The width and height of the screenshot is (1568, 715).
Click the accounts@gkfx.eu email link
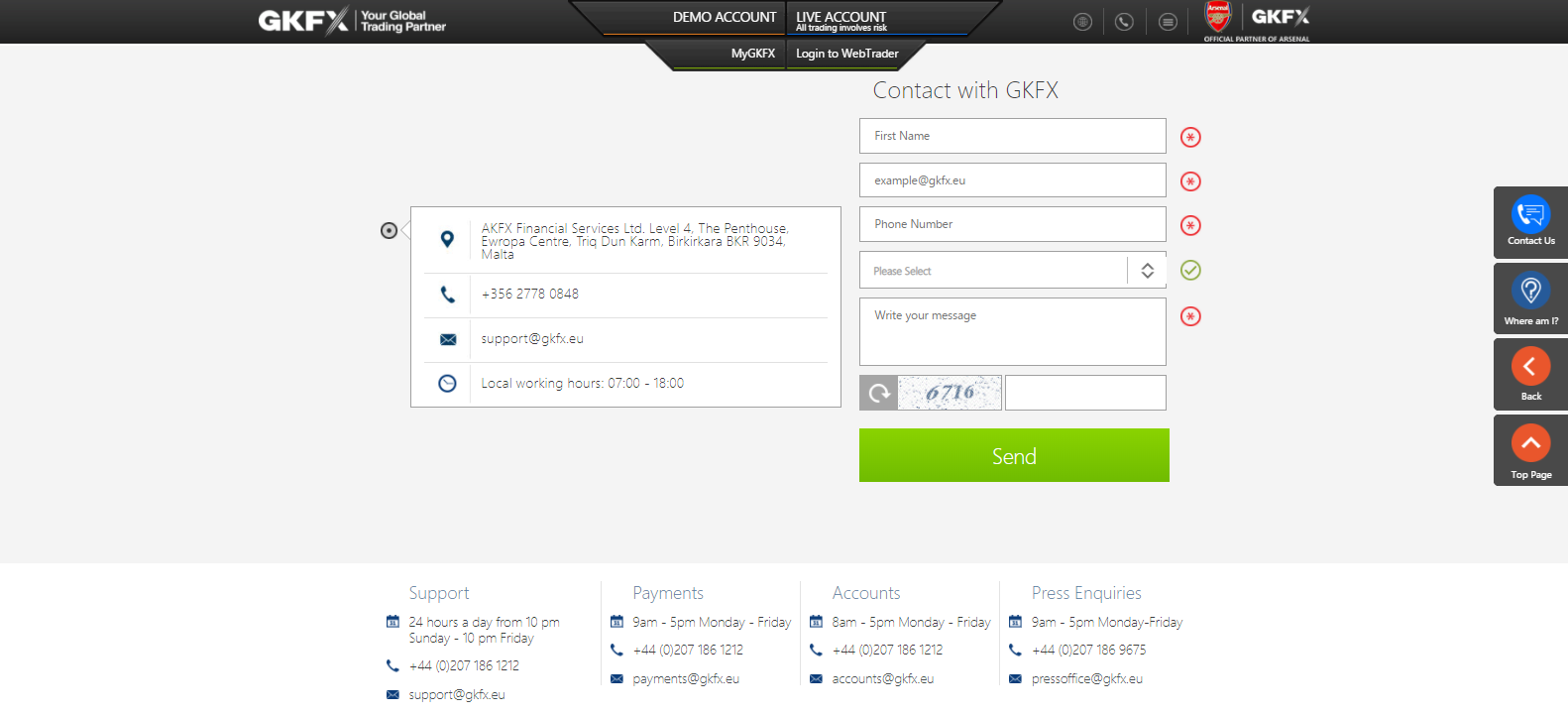click(883, 679)
